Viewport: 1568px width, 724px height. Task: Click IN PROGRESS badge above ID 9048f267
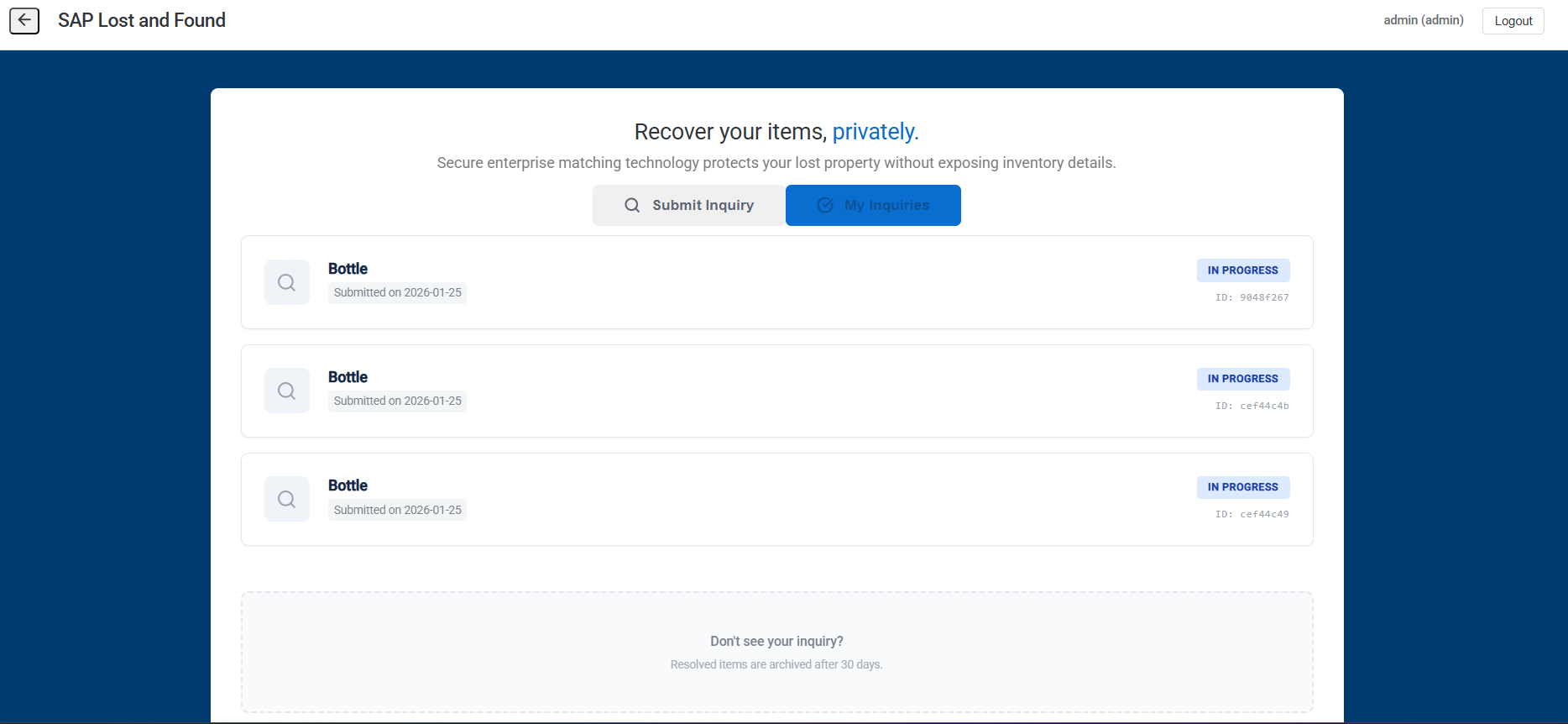coord(1243,270)
